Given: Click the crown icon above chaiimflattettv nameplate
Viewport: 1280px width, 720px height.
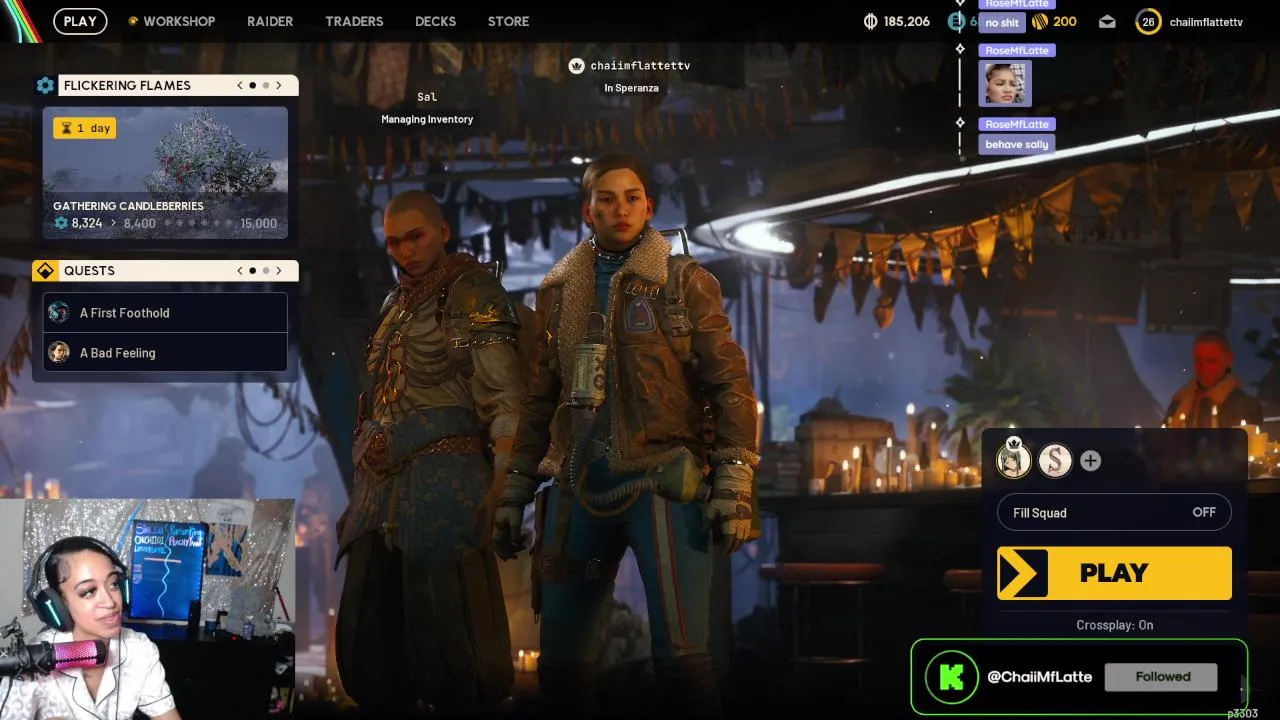Looking at the screenshot, I should pos(576,65).
